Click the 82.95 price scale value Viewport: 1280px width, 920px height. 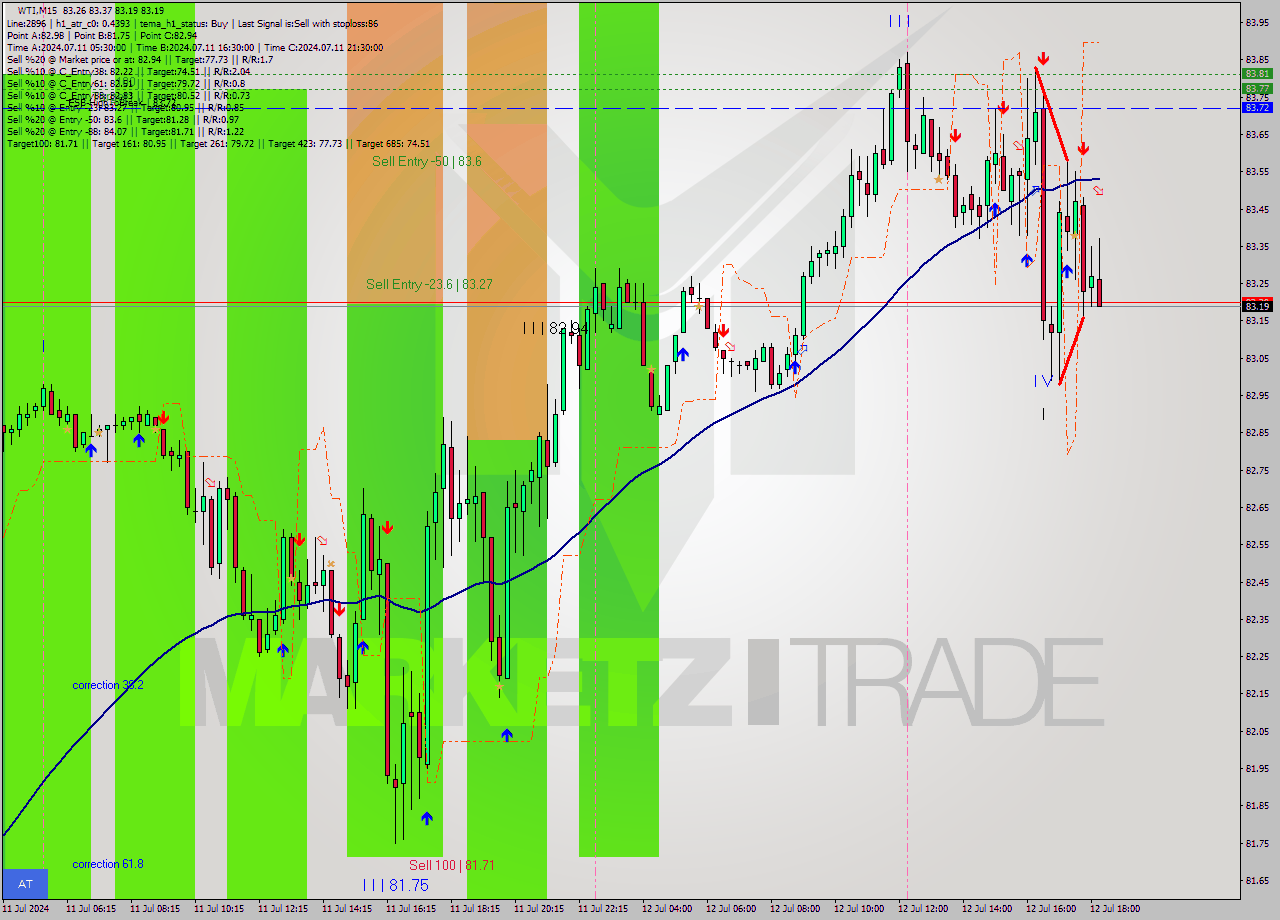(x=1257, y=395)
